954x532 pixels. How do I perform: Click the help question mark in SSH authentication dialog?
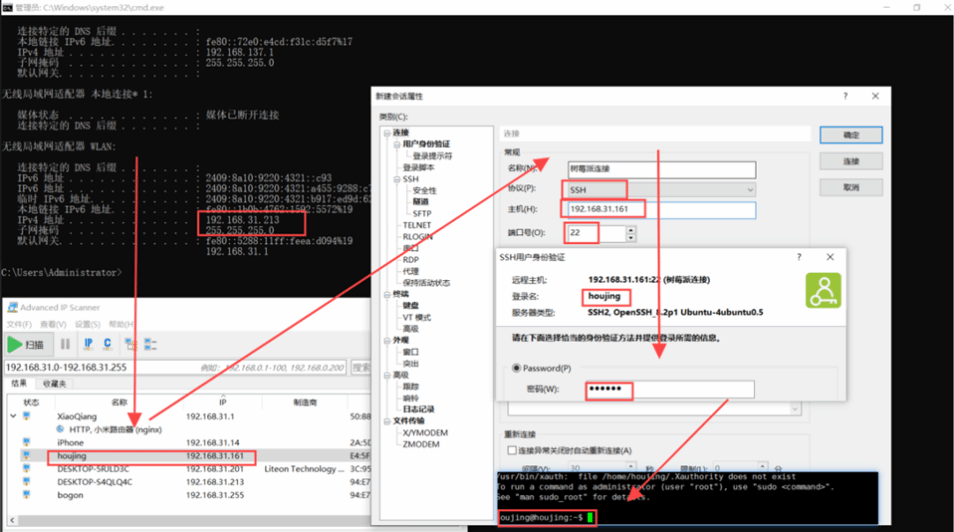(x=799, y=257)
